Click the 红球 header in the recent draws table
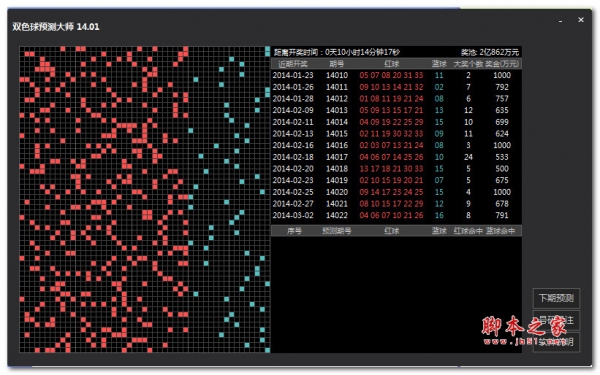The height and width of the screenshot is (375, 600). 391,64
